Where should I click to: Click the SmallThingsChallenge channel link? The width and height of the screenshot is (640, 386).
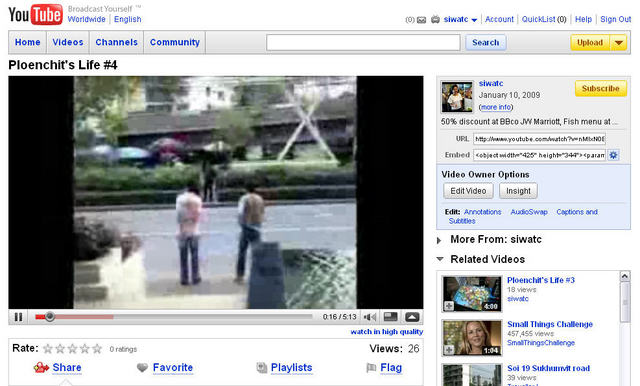coord(541,343)
